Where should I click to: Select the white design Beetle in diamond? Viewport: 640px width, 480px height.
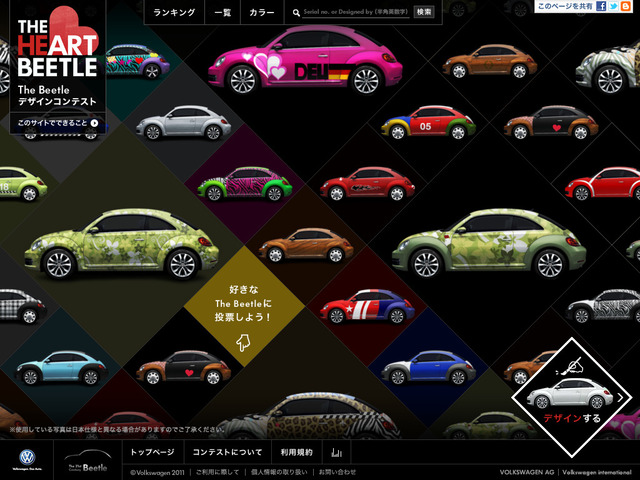click(x=569, y=393)
